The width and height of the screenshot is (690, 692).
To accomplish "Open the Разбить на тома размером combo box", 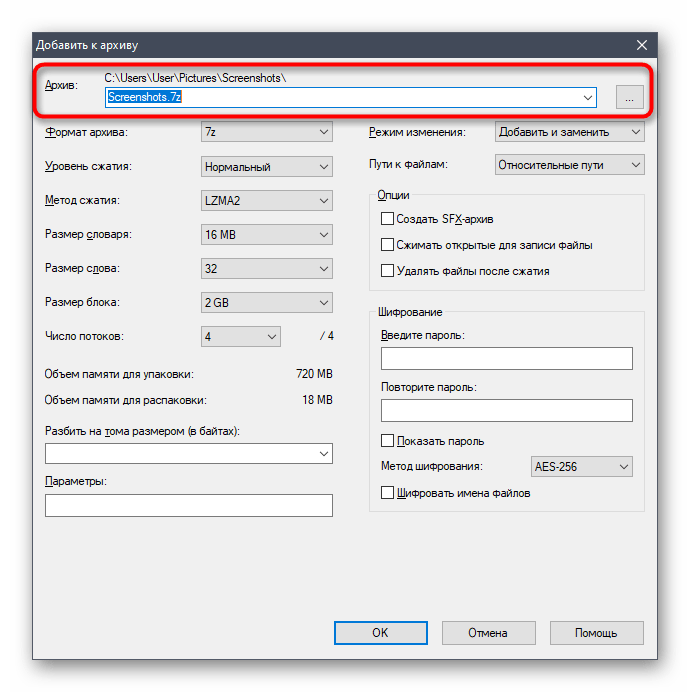I will [x=189, y=454].
